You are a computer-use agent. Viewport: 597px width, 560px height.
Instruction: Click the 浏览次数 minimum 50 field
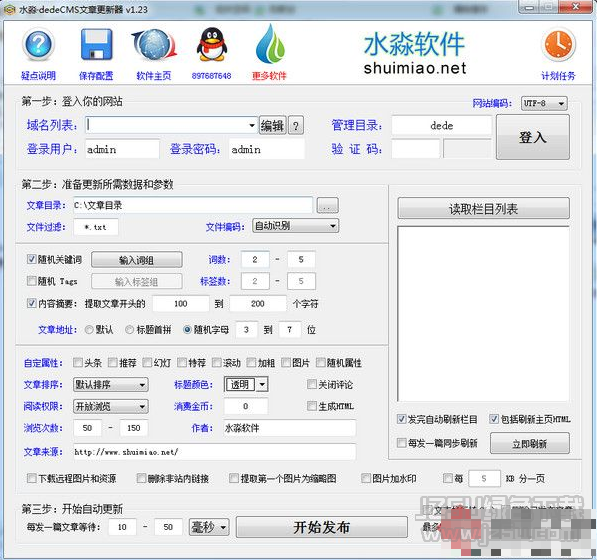coord(87,428)
